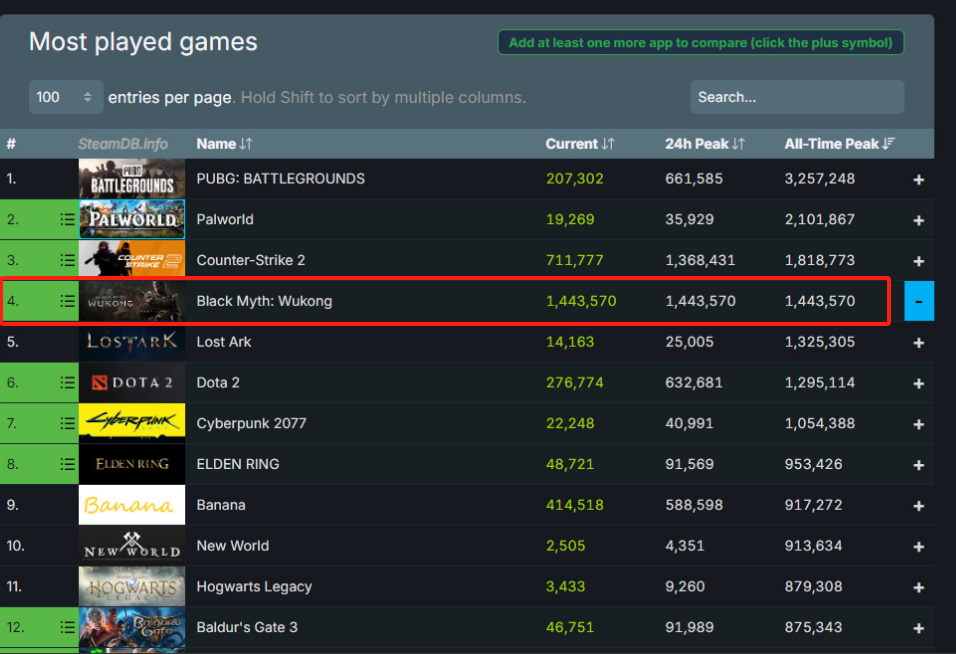Open Baldur's Gate 3 name link
Screen dimensions: 956x654
coord(247,628)
